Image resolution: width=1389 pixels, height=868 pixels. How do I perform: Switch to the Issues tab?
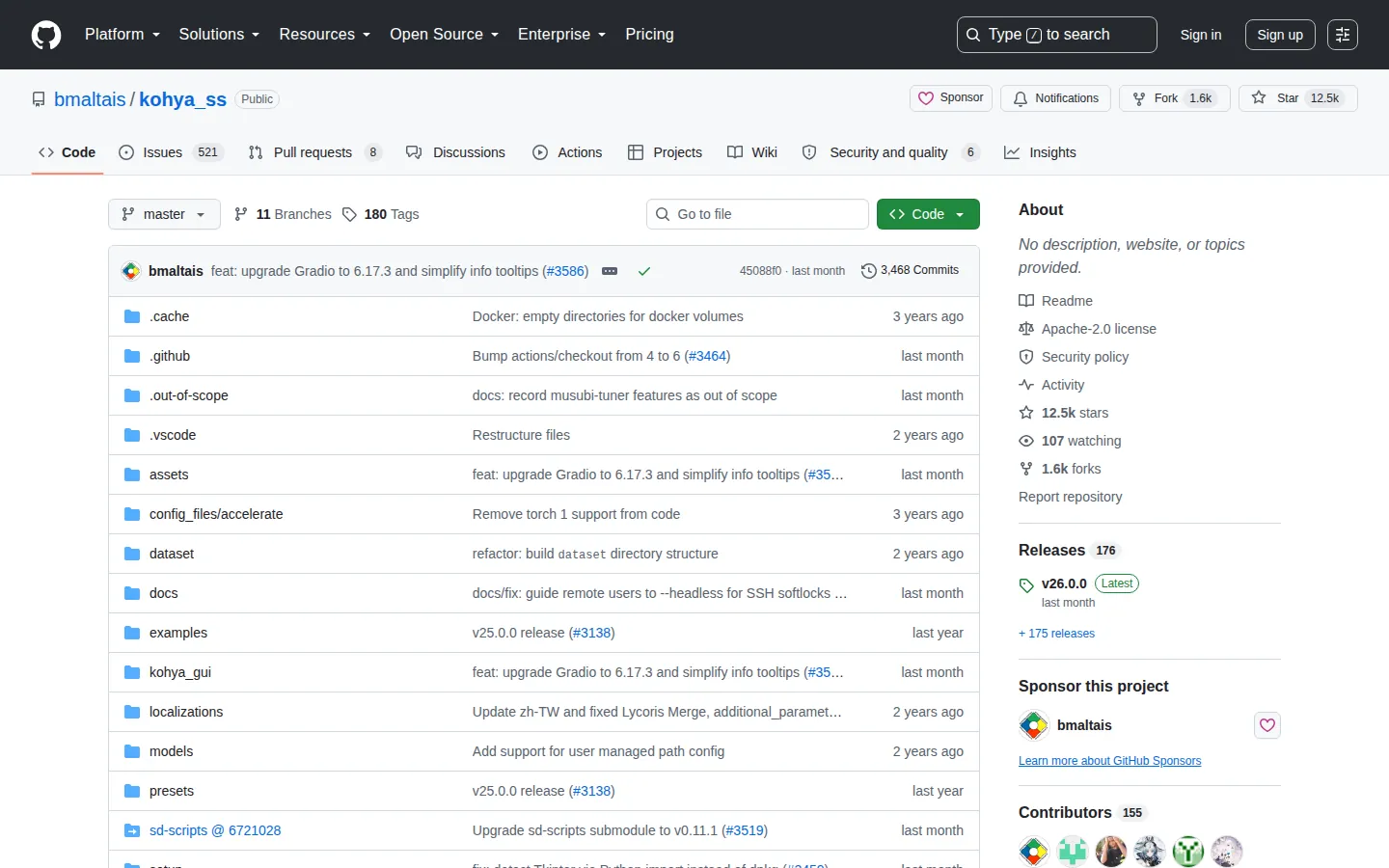[171, 152]
